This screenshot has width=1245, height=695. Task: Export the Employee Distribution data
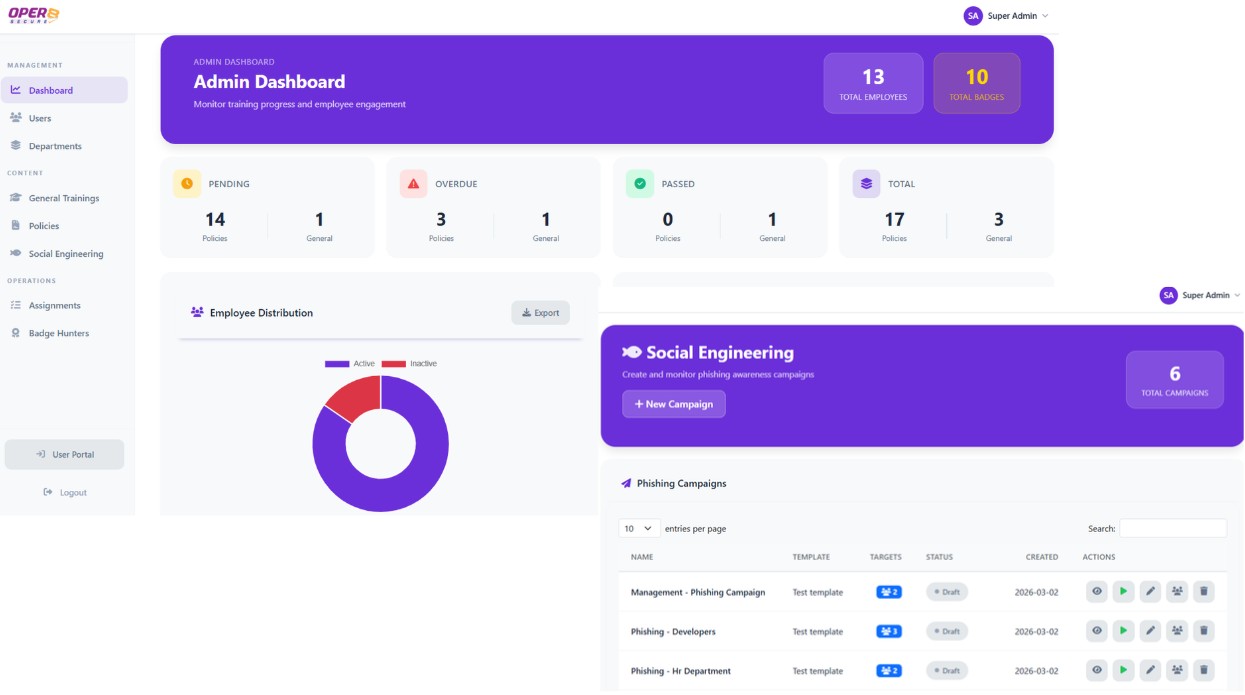coord(540,312)
